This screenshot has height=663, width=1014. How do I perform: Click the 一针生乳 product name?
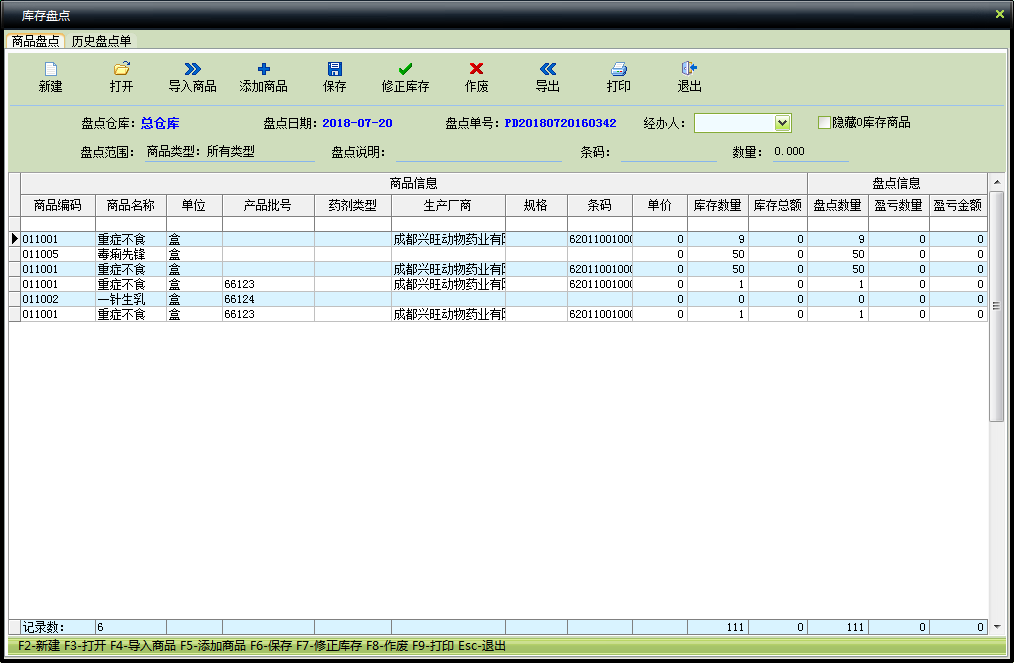tap(131, 299)
